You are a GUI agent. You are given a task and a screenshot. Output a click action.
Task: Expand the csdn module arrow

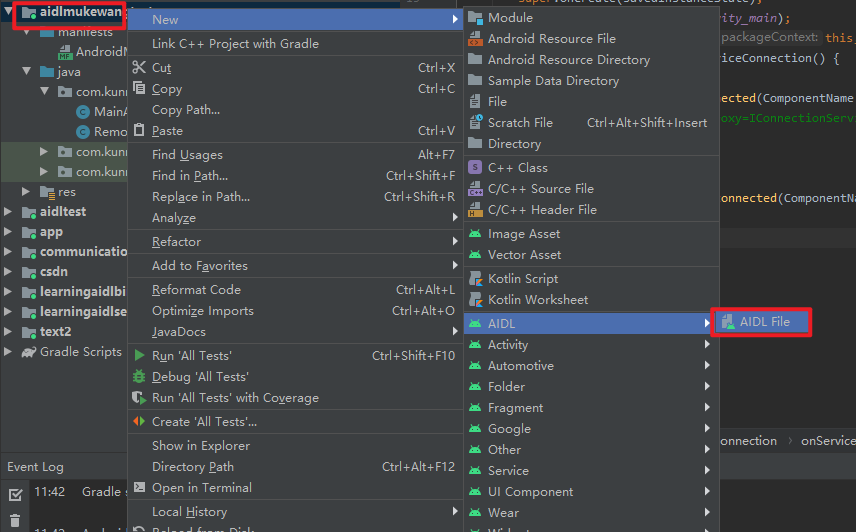coord(8,271)
